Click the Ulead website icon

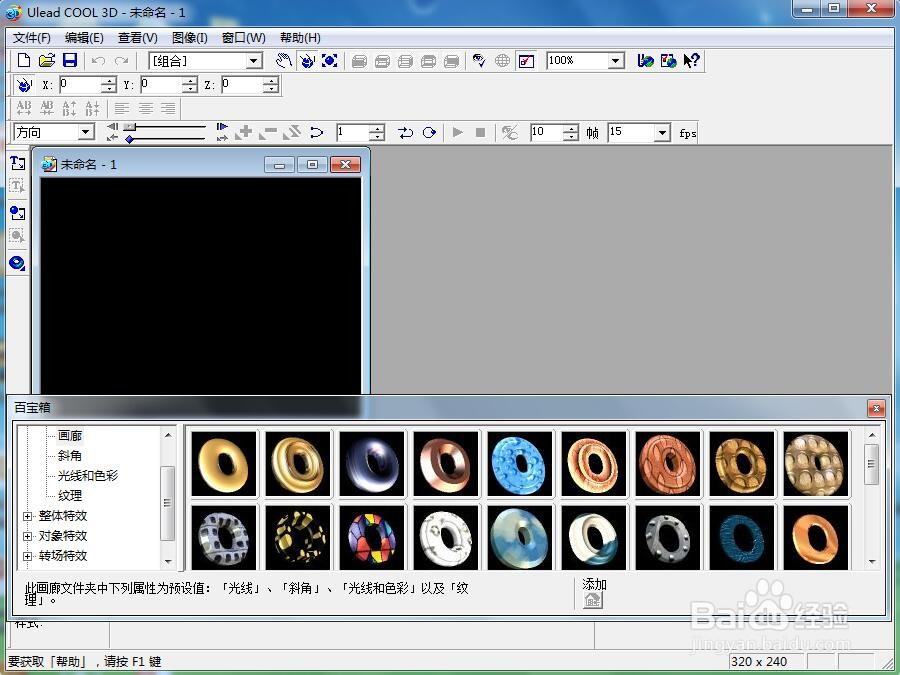coord(646,61)
